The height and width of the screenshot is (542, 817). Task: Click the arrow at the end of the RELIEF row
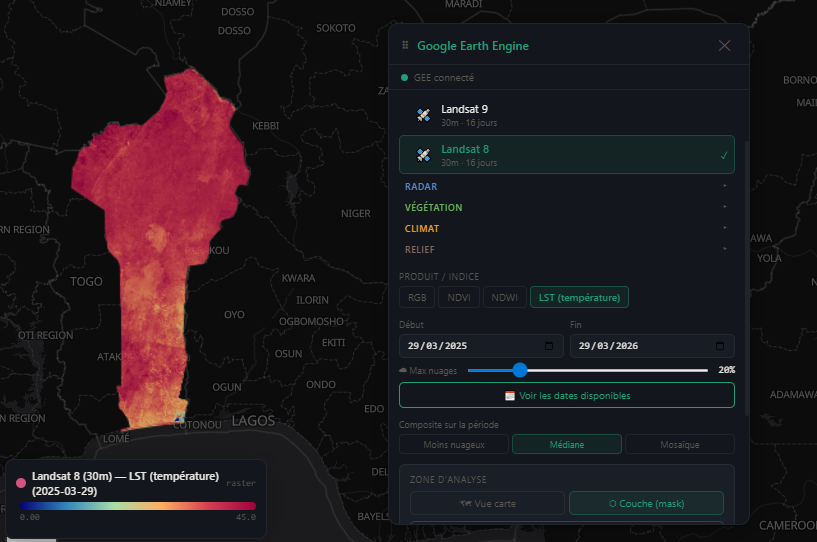[725, 249]
